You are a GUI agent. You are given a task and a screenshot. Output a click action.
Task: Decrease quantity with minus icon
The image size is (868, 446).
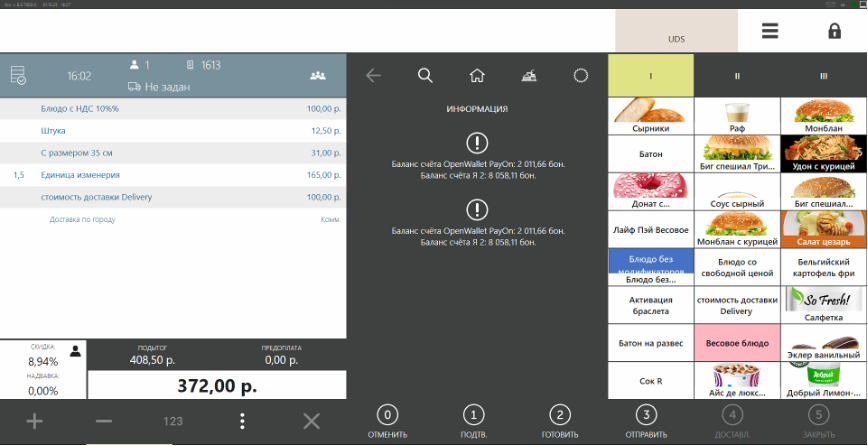click(104, 422)
